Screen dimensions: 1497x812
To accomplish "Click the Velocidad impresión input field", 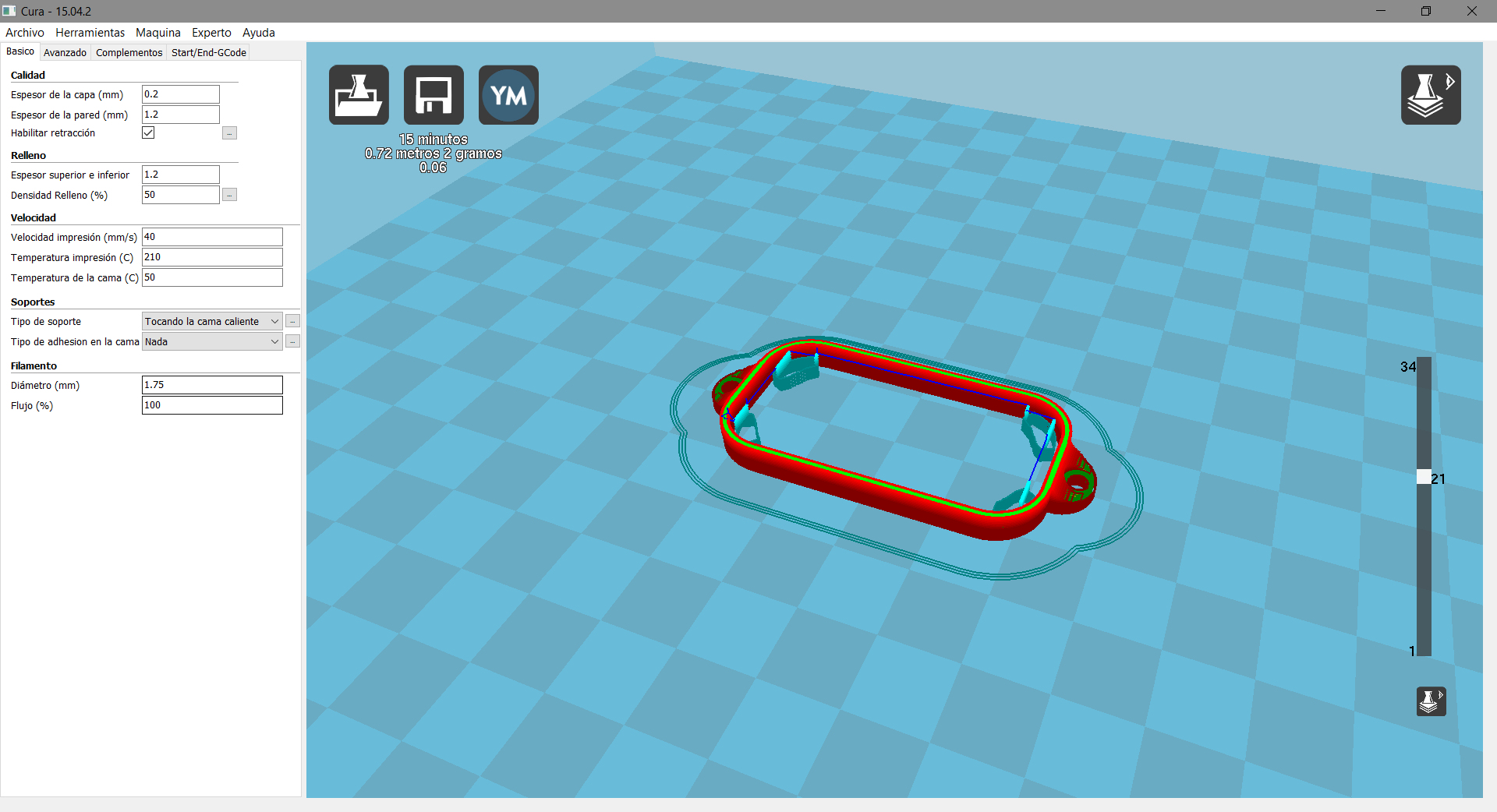I will 212,237.
